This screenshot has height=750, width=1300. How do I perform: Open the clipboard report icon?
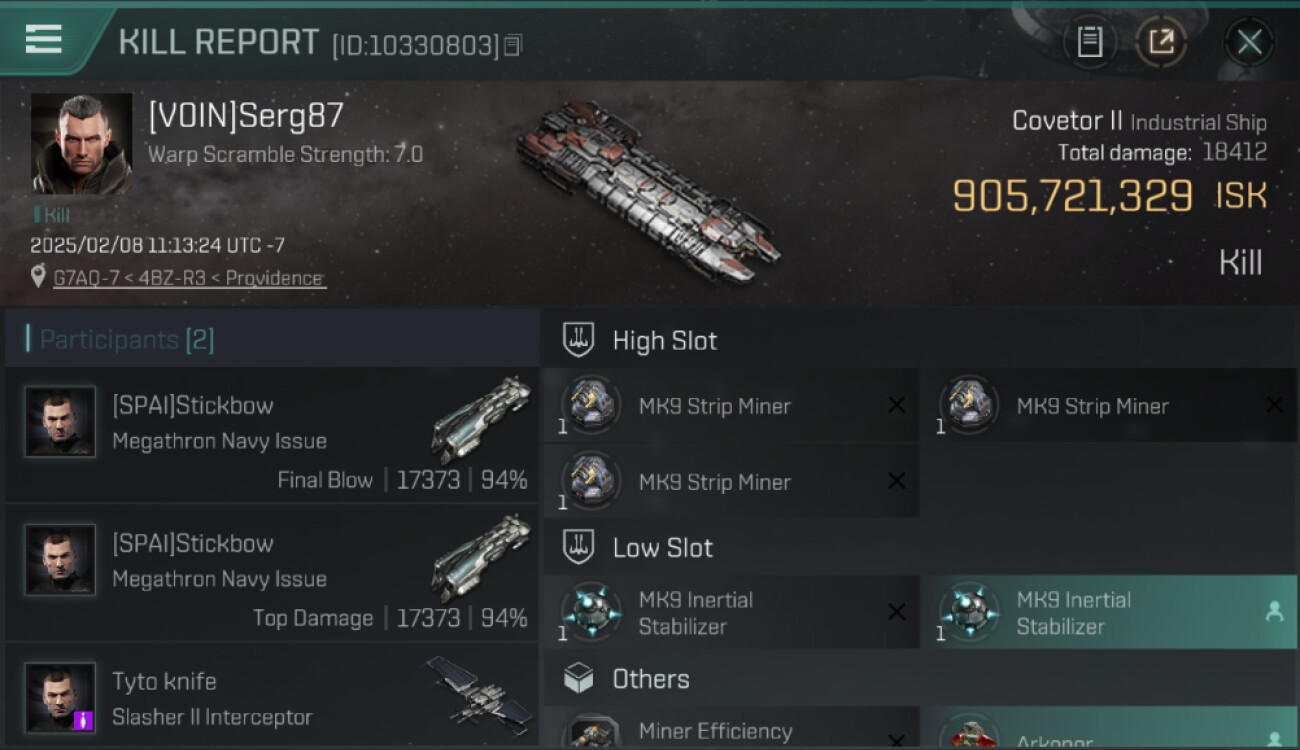click(x=1089, y=42)
